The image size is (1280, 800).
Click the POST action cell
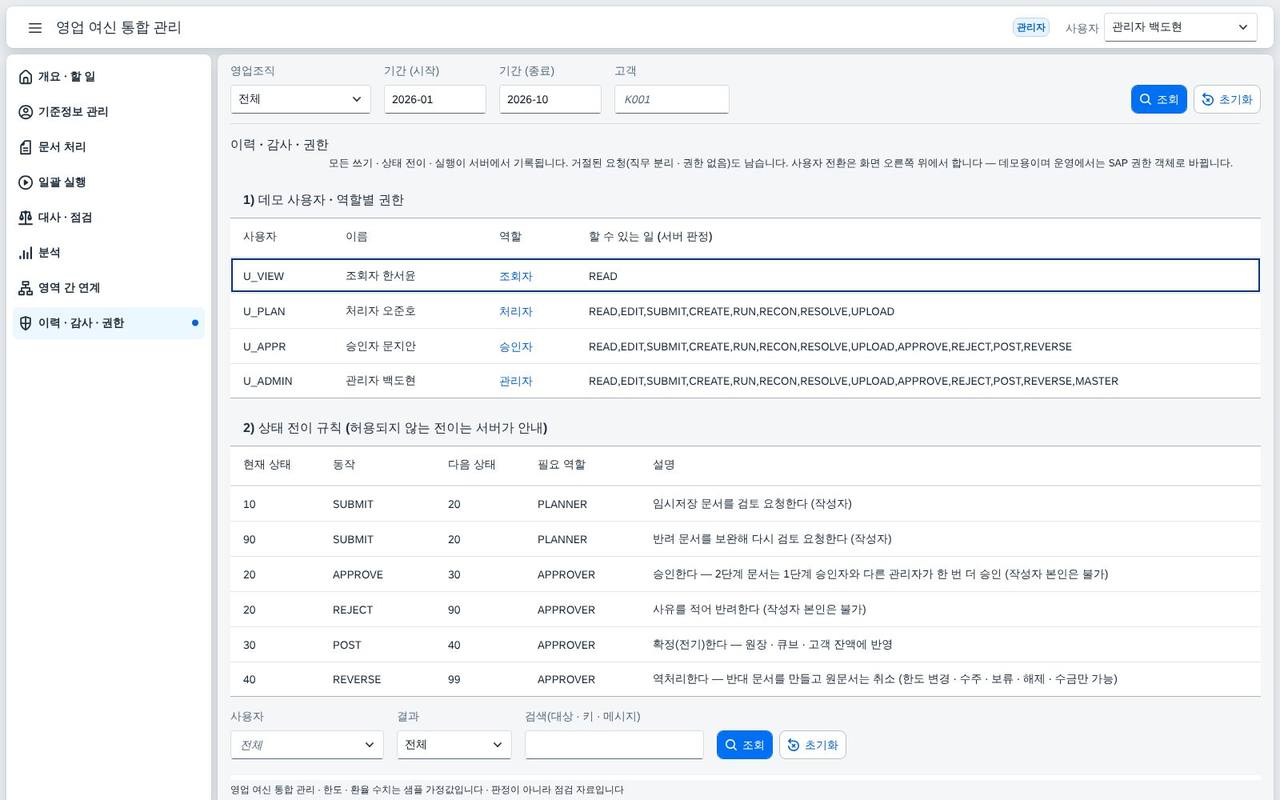(x=347, y=645)
